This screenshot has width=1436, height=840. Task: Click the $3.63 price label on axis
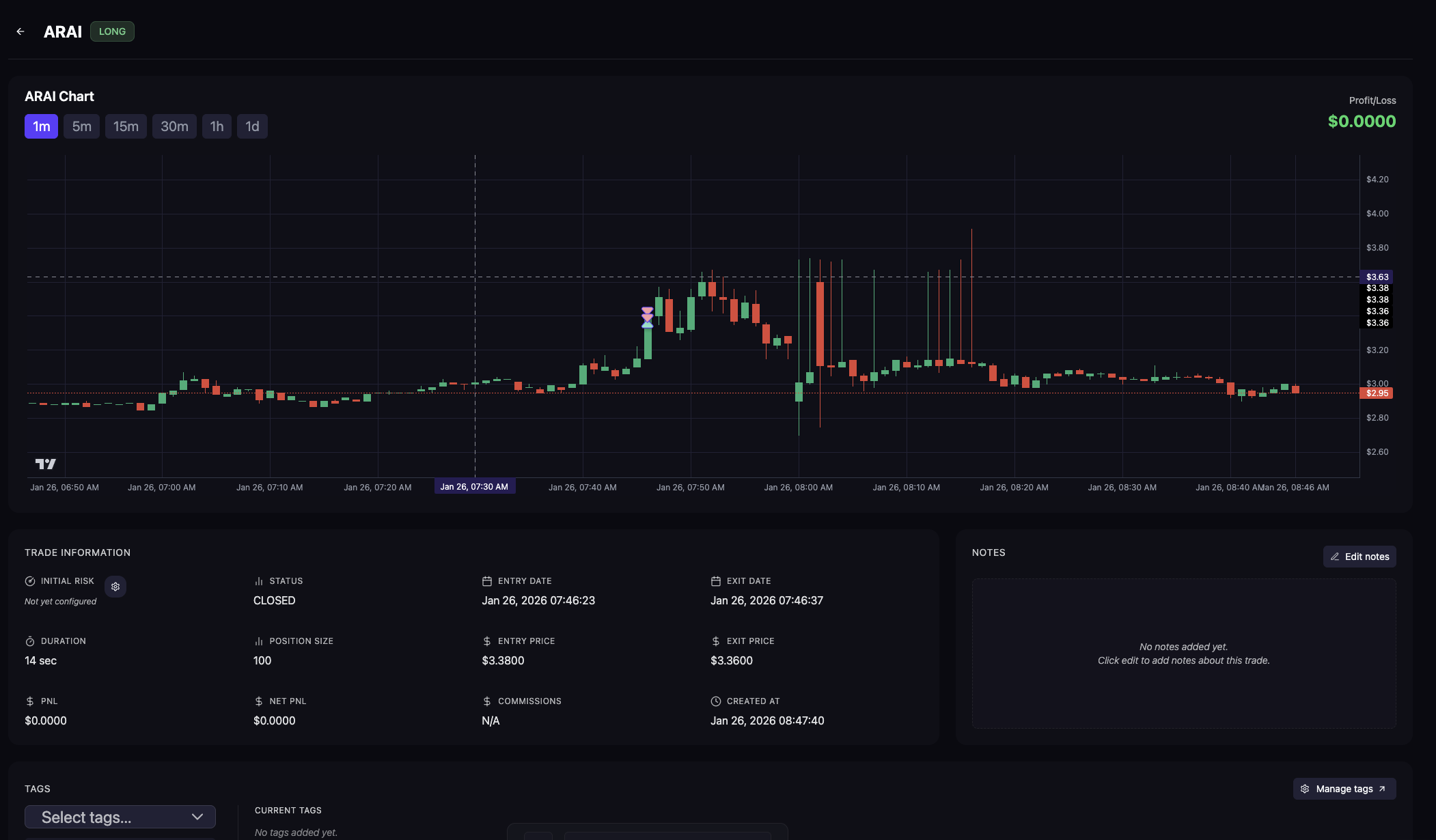tap(1377, 277)
